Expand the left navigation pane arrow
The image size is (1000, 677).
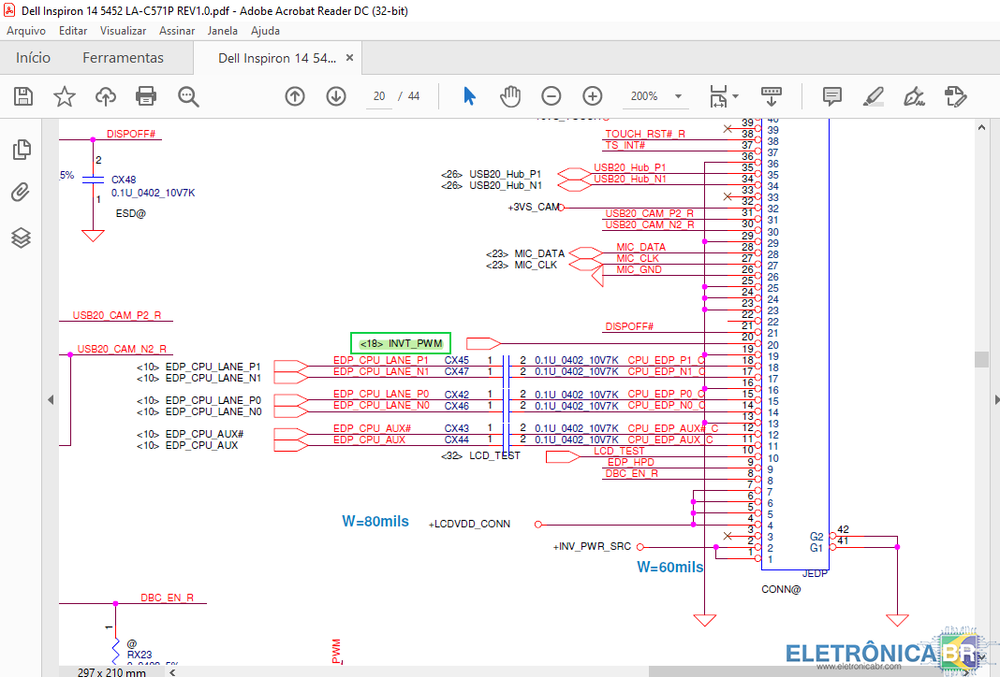(x=50, y=399)
